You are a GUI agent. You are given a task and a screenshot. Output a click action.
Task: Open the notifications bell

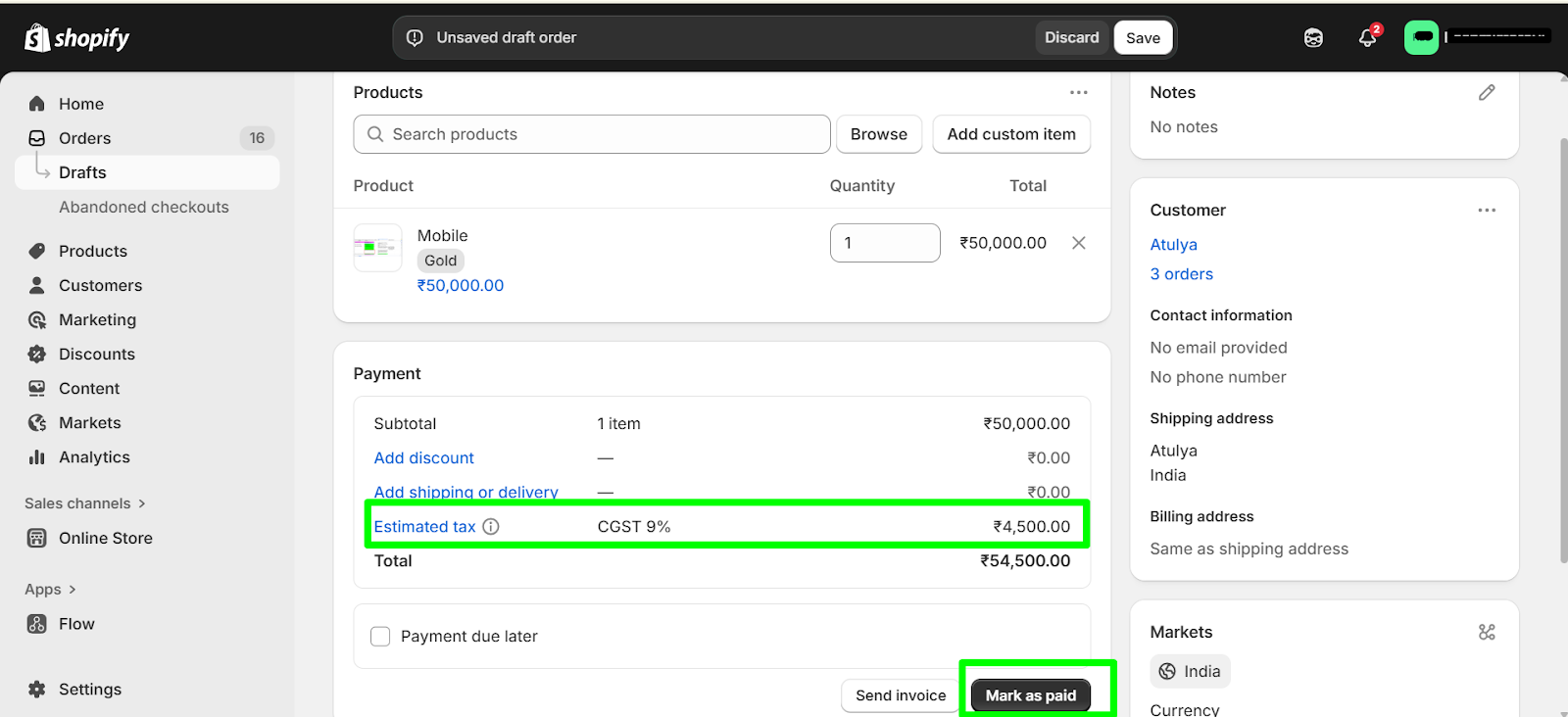pos(1367,38)
